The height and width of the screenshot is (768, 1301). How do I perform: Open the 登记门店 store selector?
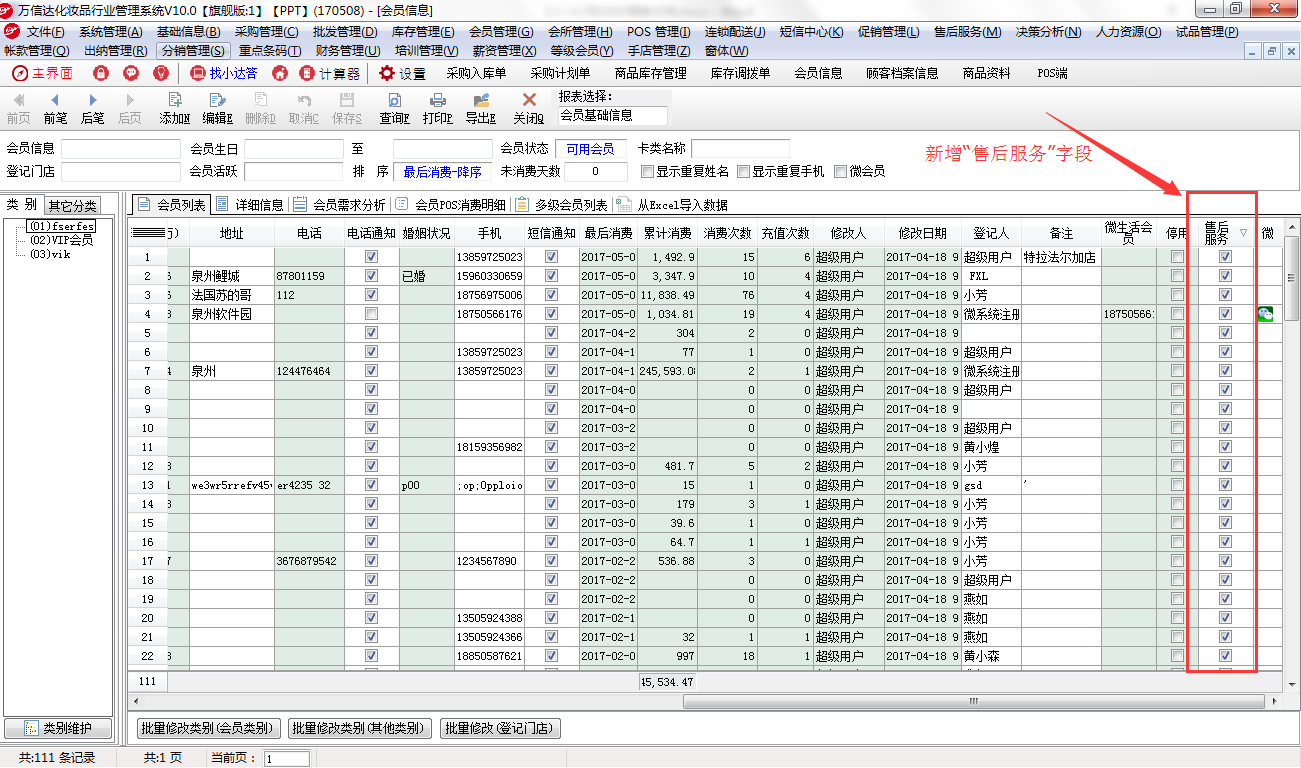point(121,171)
